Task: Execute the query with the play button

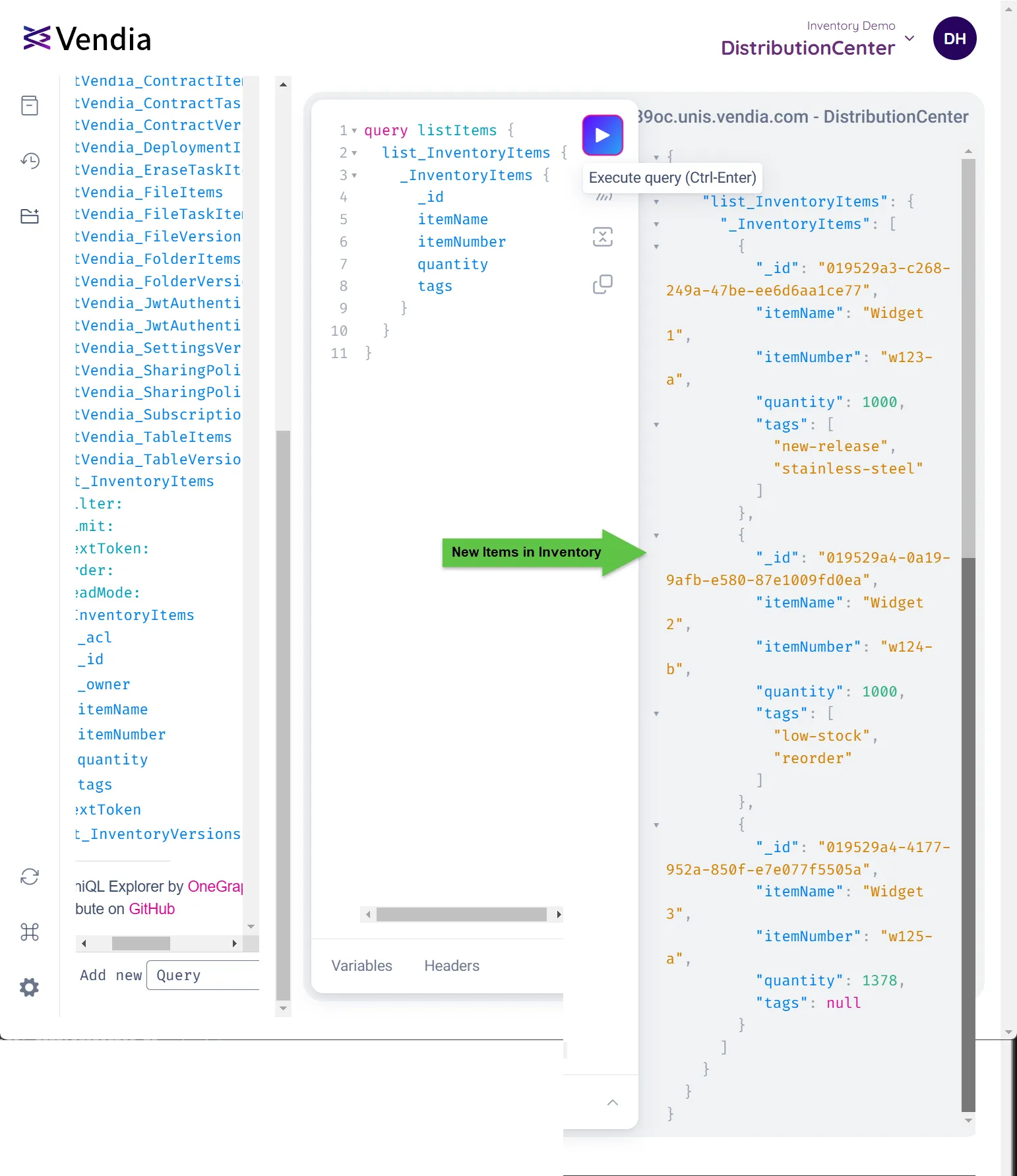Action: [602, 135]
